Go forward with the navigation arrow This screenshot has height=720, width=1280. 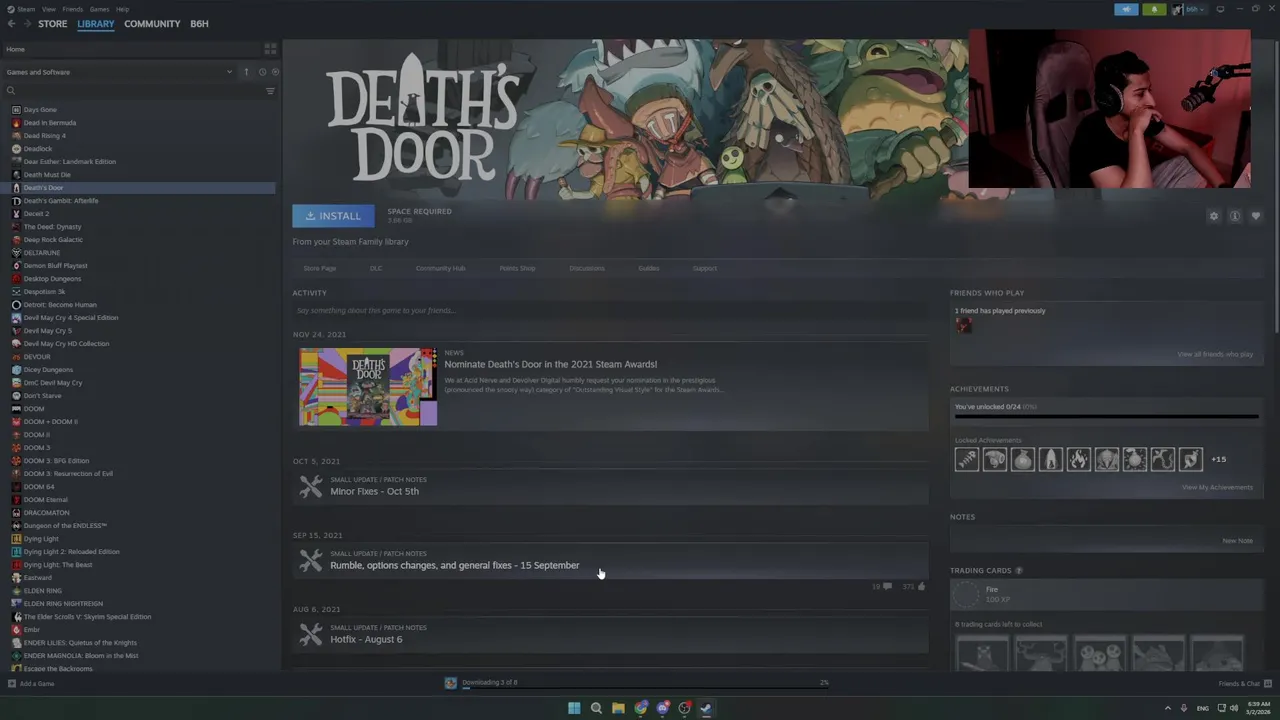pos(26,24)
